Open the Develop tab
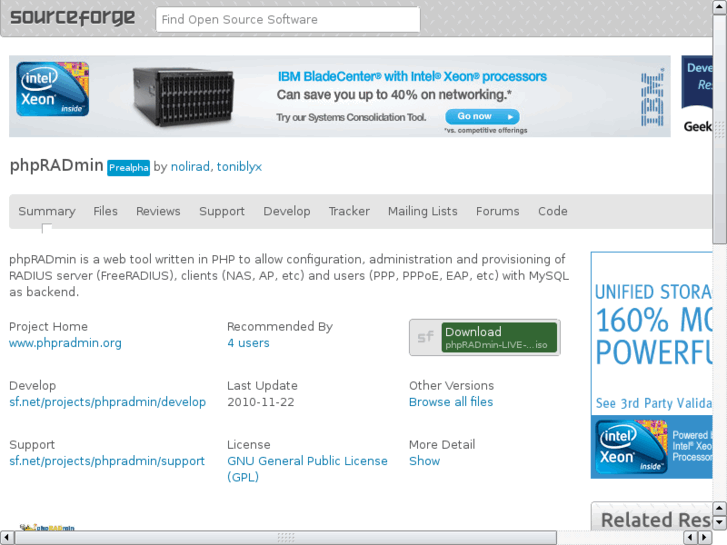Screen dimensions: 727x545 (x=287, y=211)
